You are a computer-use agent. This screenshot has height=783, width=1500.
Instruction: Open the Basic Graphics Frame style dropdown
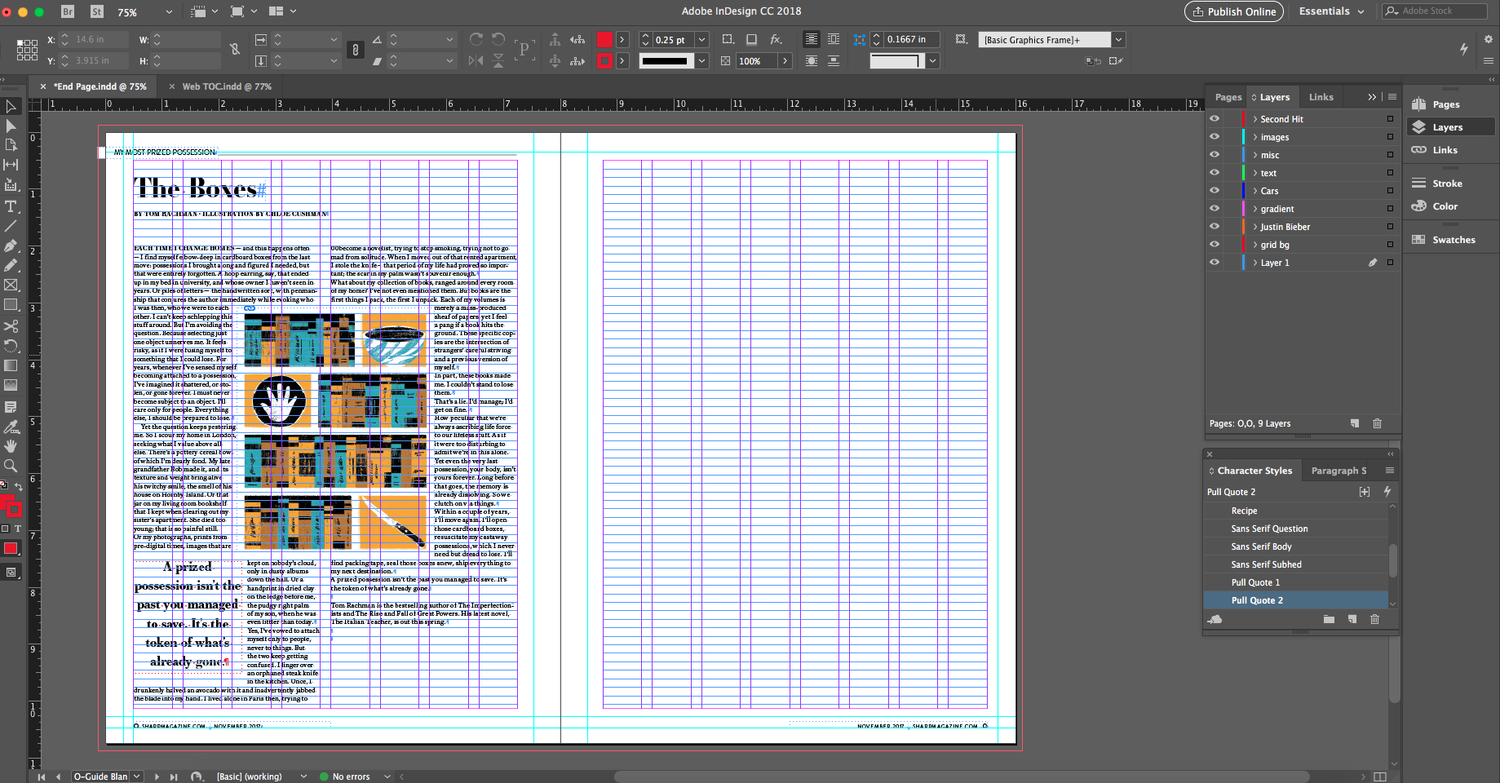point(1118,40)
